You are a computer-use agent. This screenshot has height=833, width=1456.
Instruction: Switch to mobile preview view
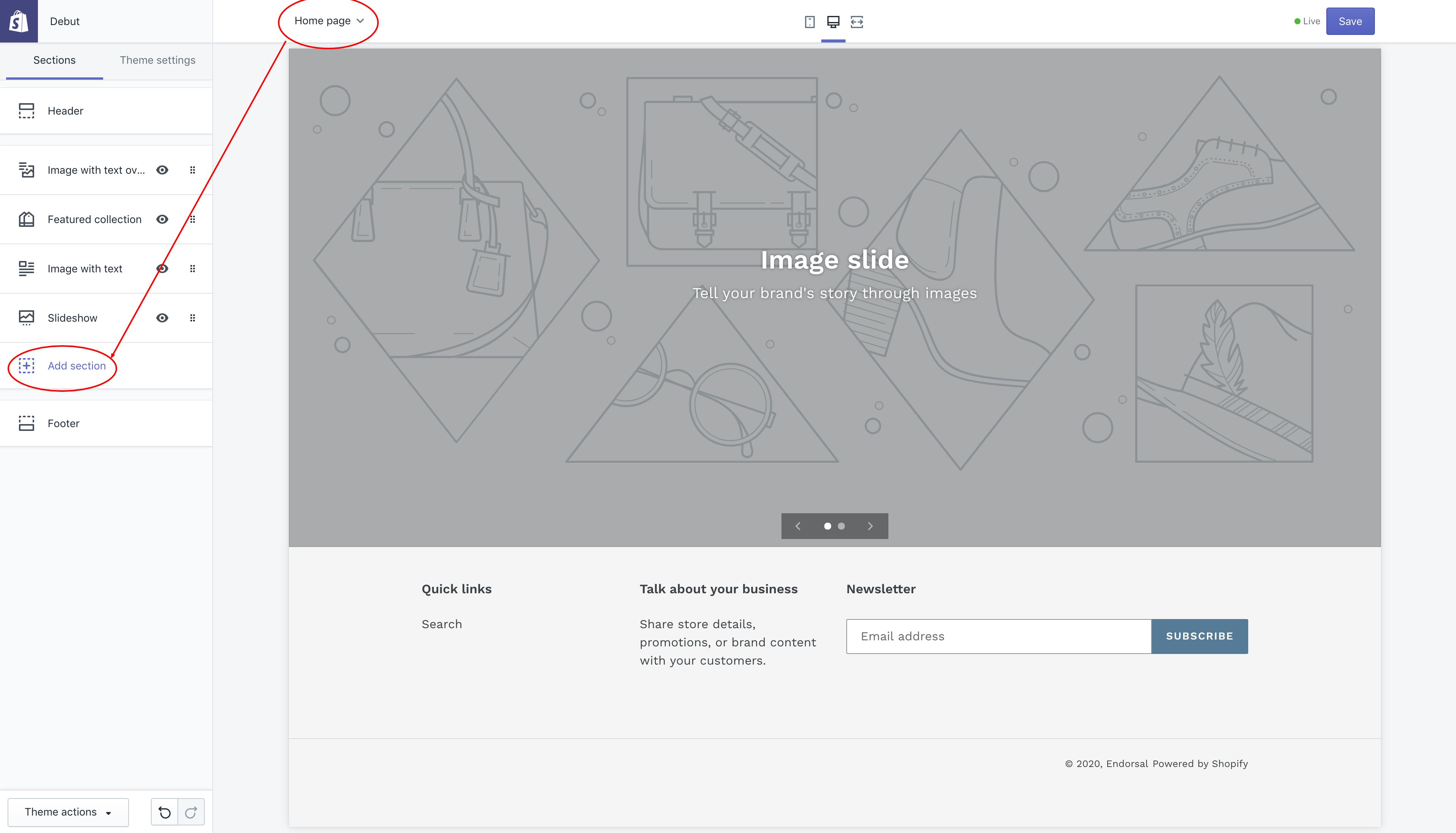coord(810,21)
